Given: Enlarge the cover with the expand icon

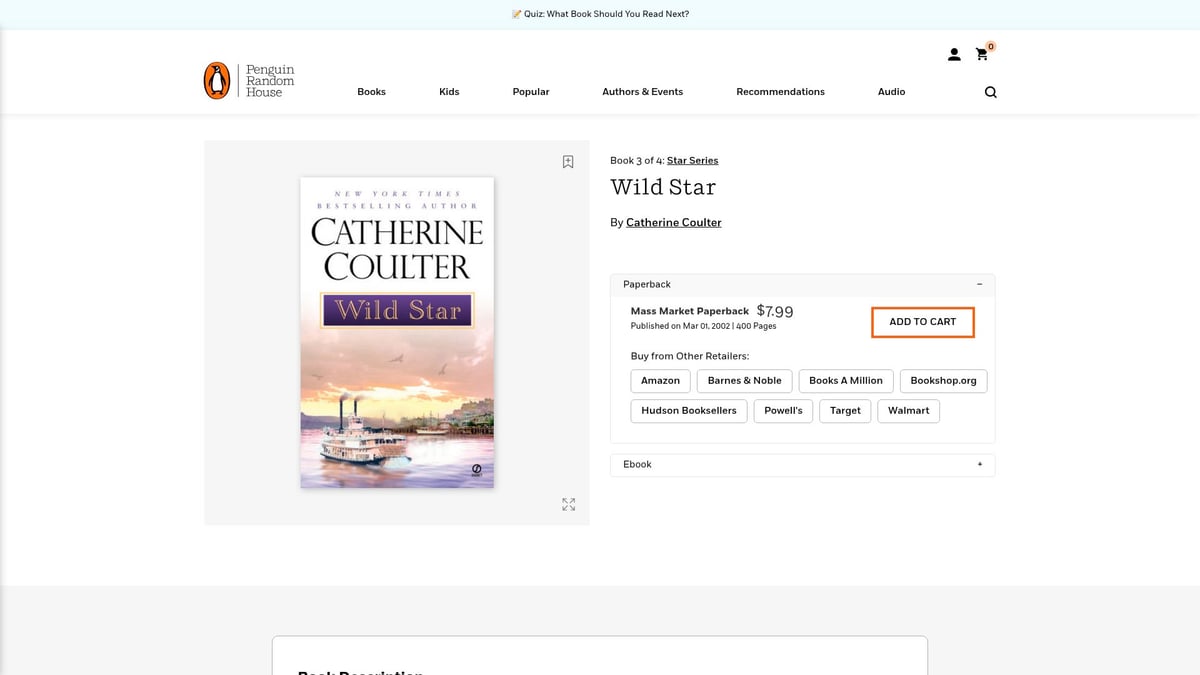Looking at the screenshot, I should click(568, 504).
